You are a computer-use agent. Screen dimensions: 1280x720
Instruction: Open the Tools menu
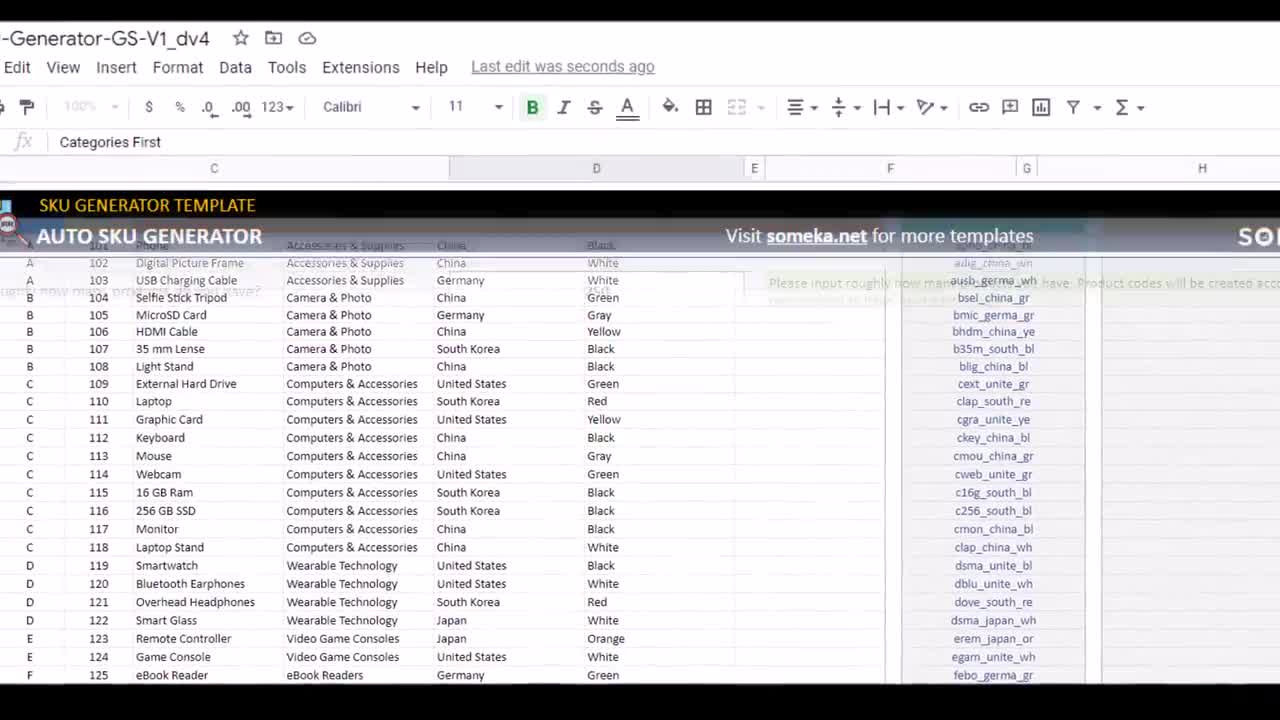click(x=287, y=67)
